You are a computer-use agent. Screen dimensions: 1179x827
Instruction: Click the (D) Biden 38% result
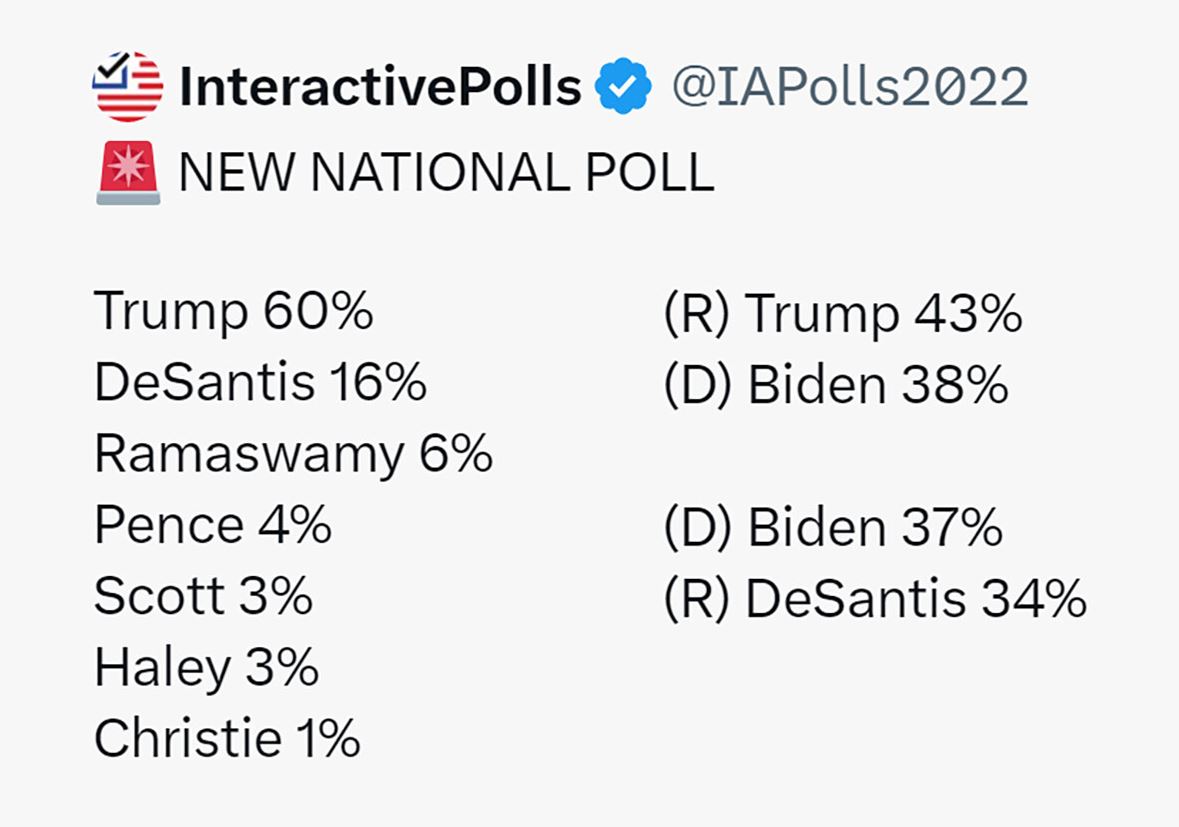[x=835, y=385]
